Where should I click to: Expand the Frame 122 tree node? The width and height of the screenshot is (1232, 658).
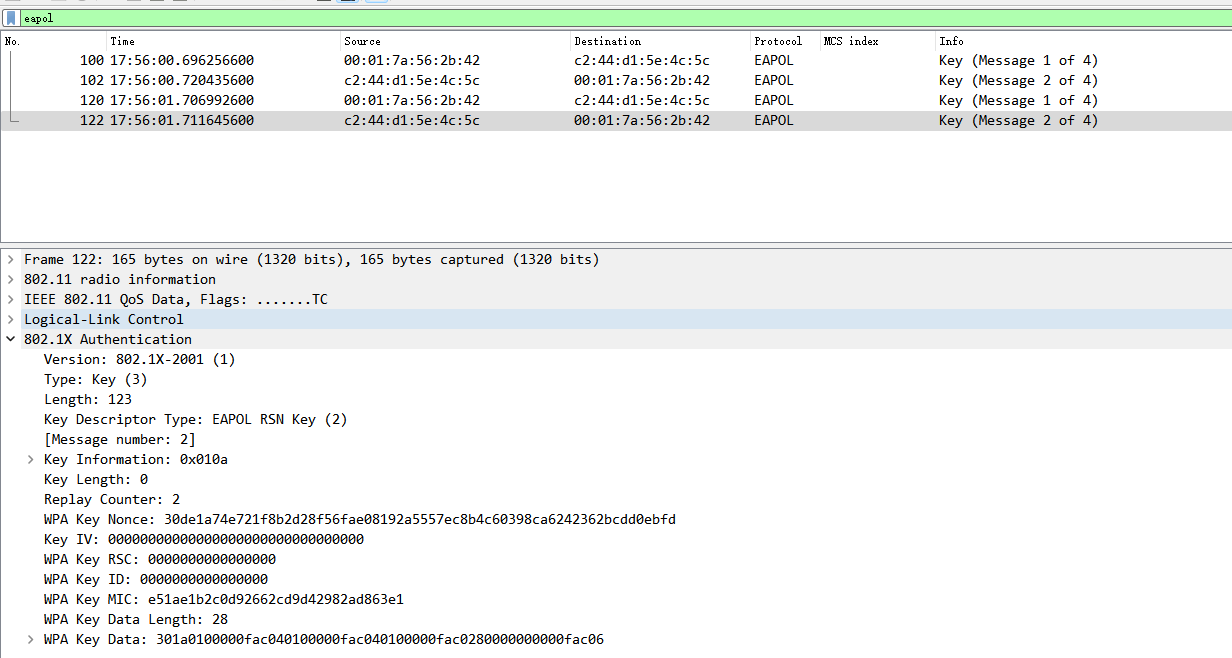[11, 259]
